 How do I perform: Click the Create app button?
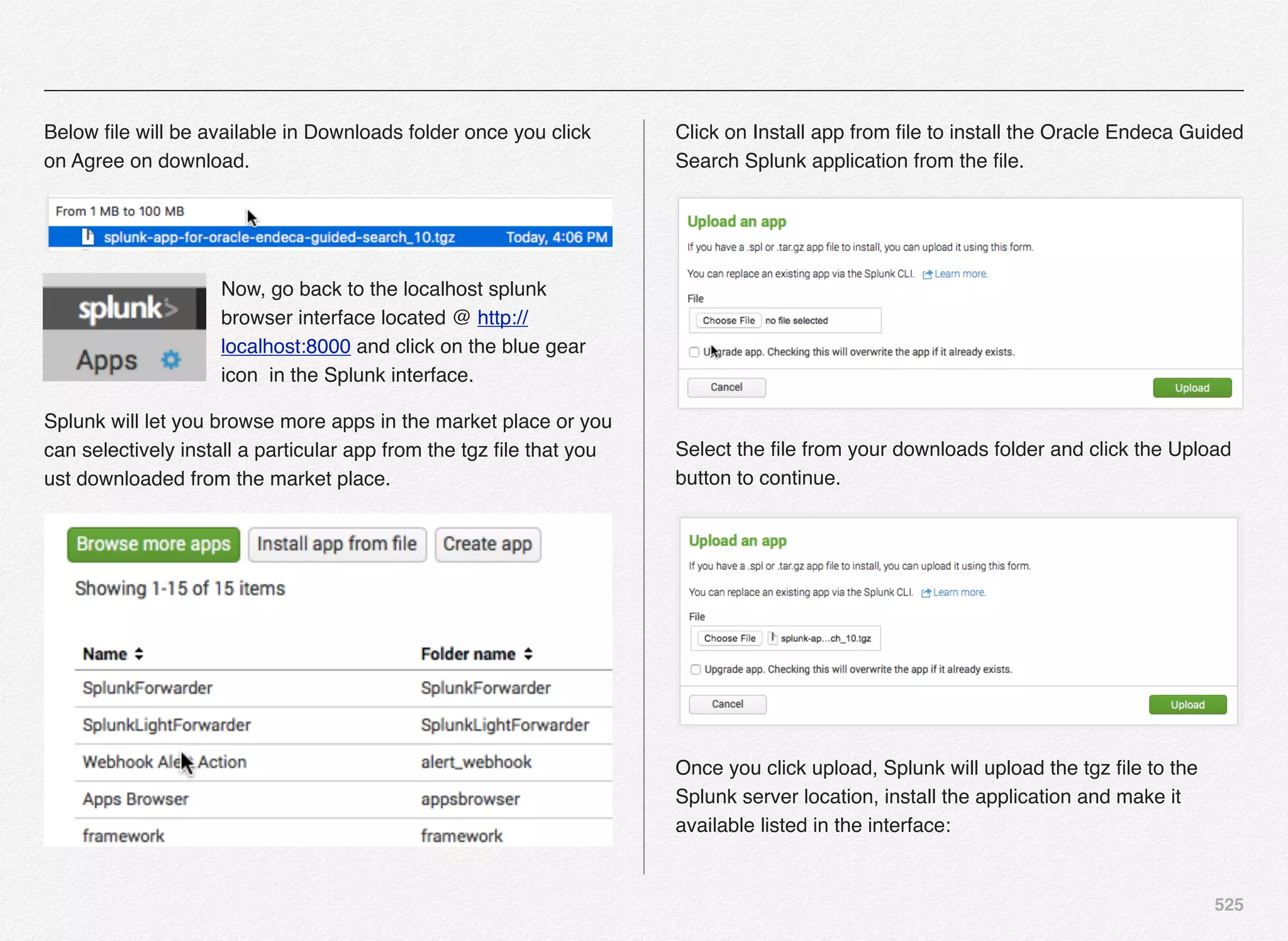(x=488, y=544)
